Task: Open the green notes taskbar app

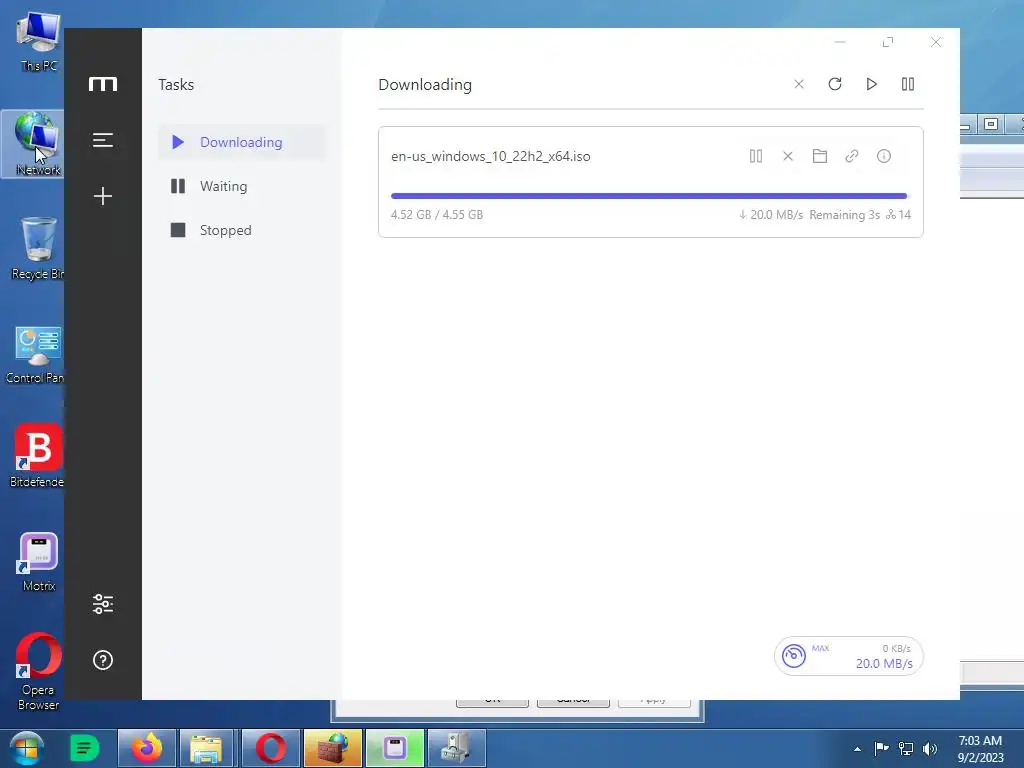Action: [x=84, y=748]
